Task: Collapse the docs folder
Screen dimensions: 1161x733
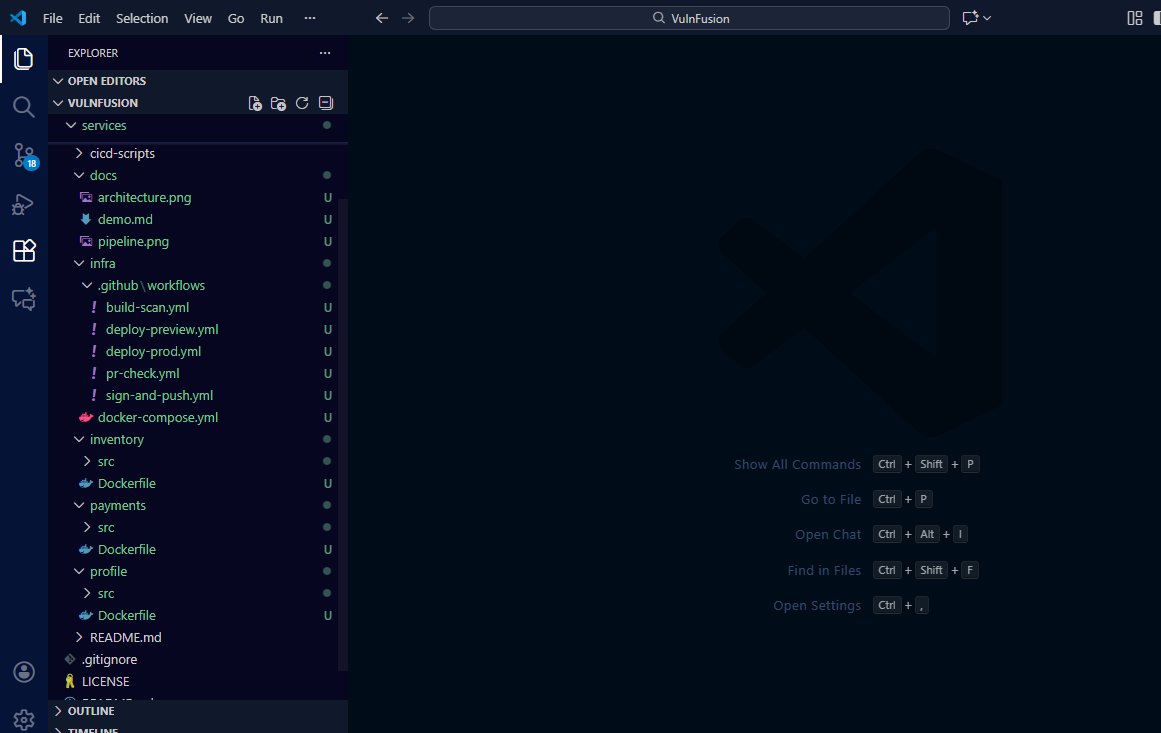Action: click(x=198, y=175)
